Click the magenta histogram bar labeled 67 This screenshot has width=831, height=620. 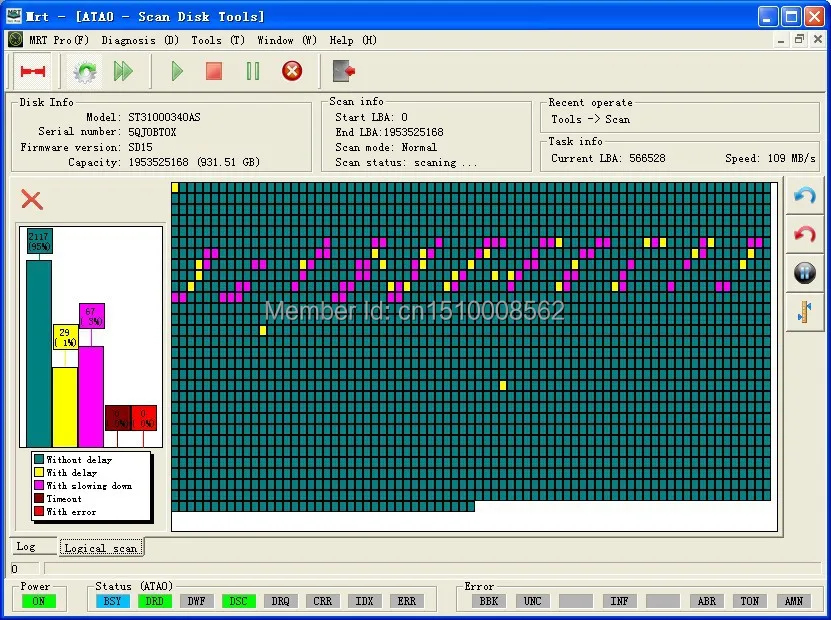[x=91, y=396]
